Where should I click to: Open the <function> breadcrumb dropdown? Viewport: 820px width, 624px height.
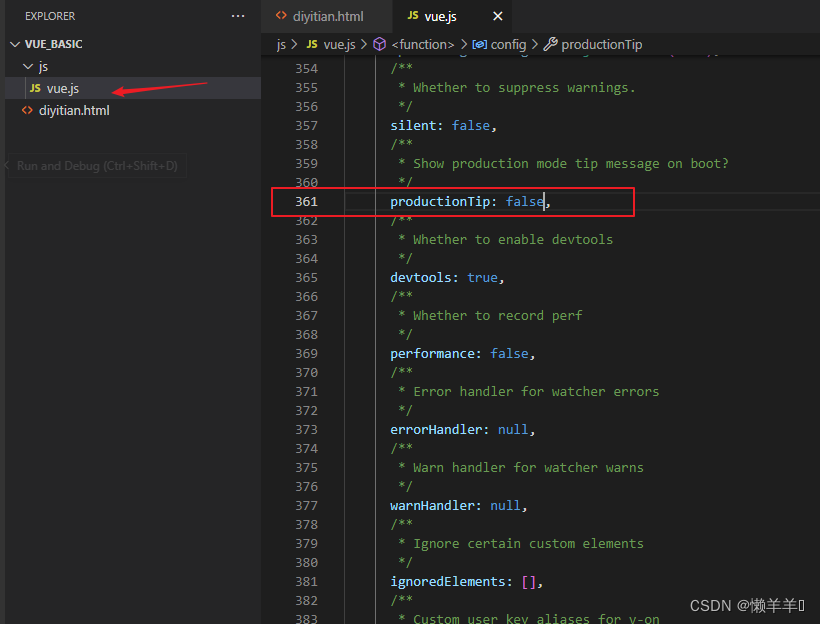tap(422, 44)
